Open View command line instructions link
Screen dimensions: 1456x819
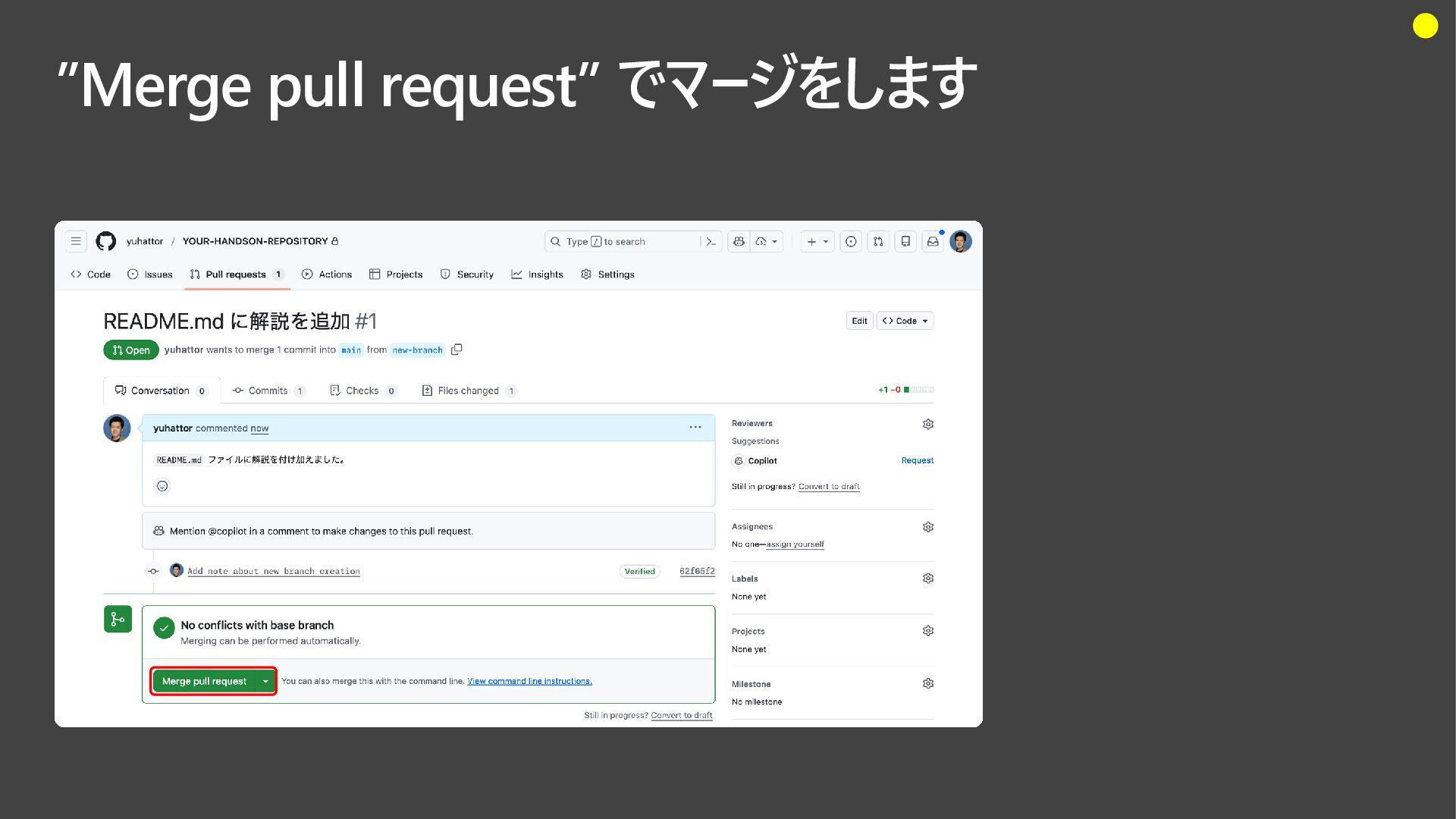pos(529,681)
